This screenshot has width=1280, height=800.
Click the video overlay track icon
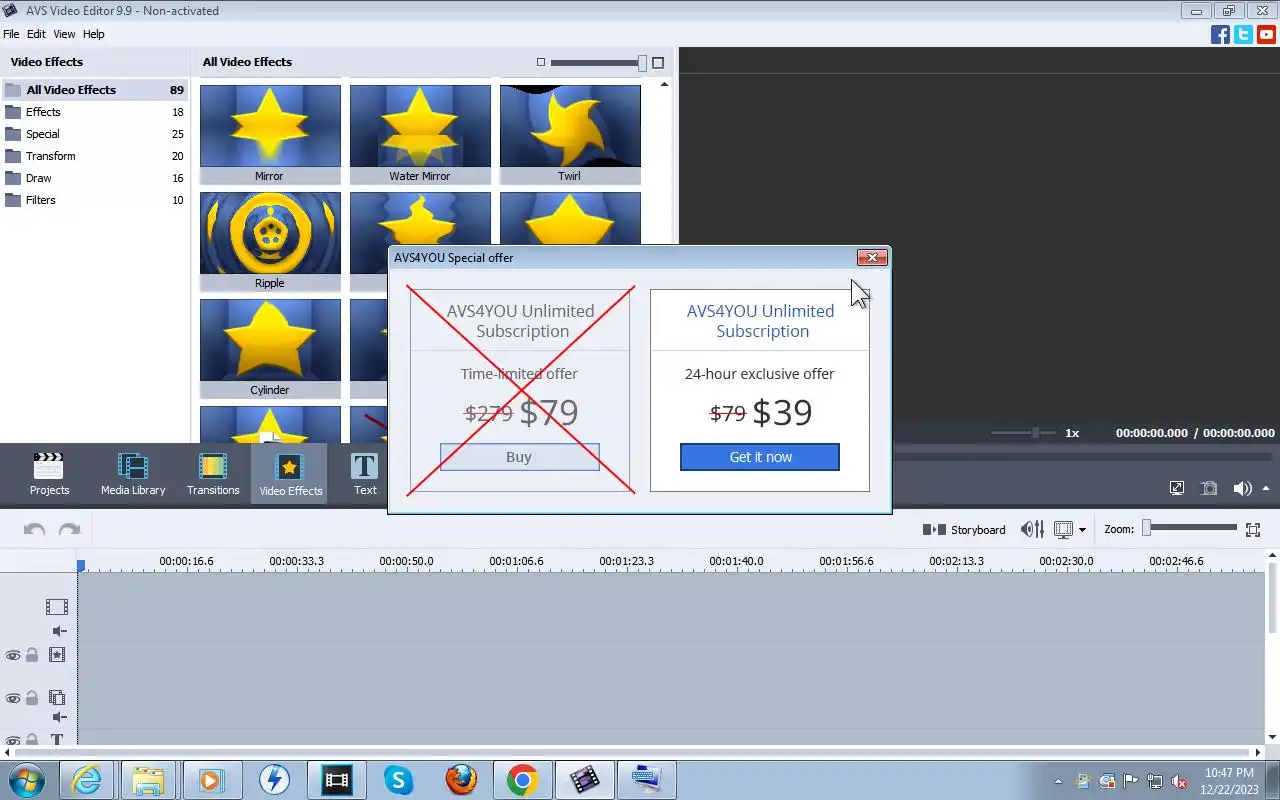pos(57,698)
